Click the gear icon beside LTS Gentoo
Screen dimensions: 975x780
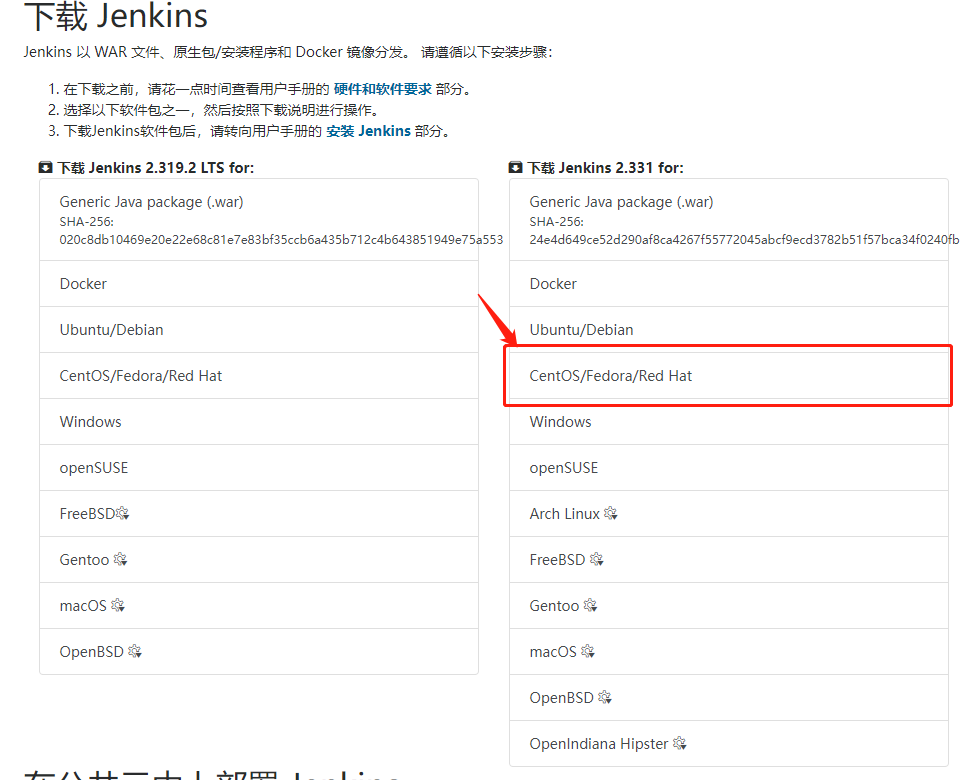pos(120,559)
